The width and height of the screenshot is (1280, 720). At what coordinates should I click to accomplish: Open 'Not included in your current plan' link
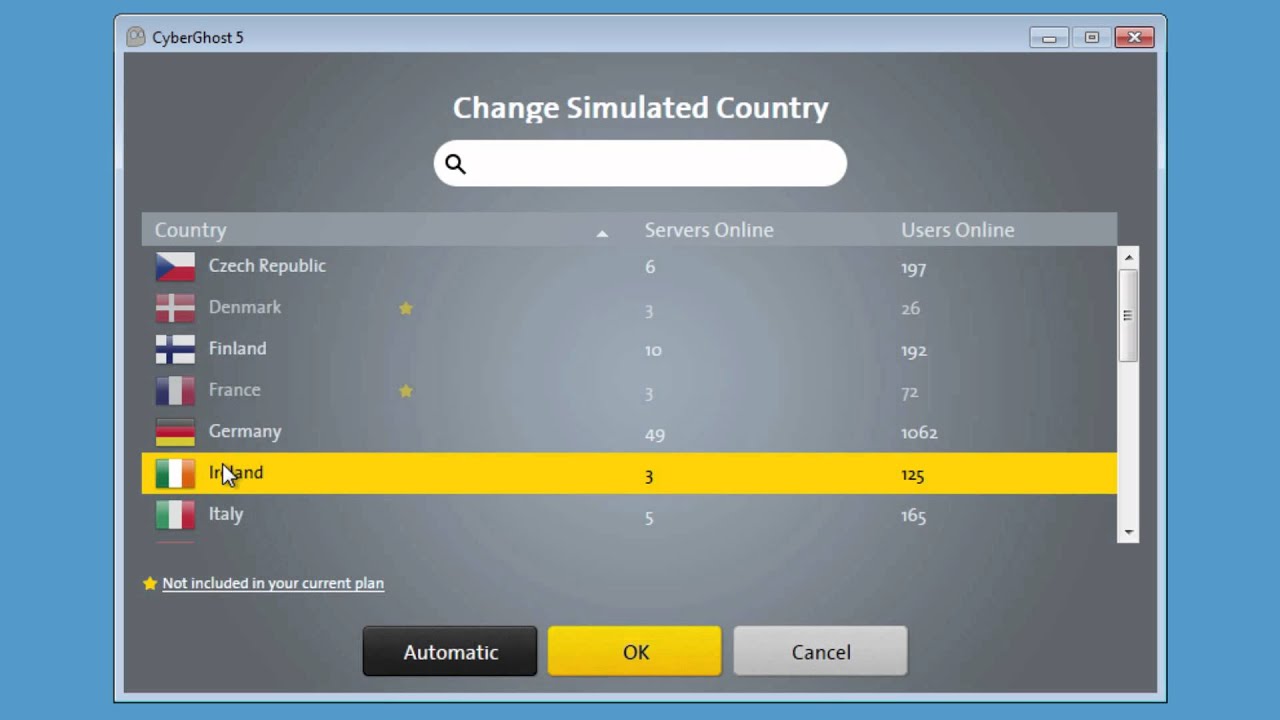point(273,583)
